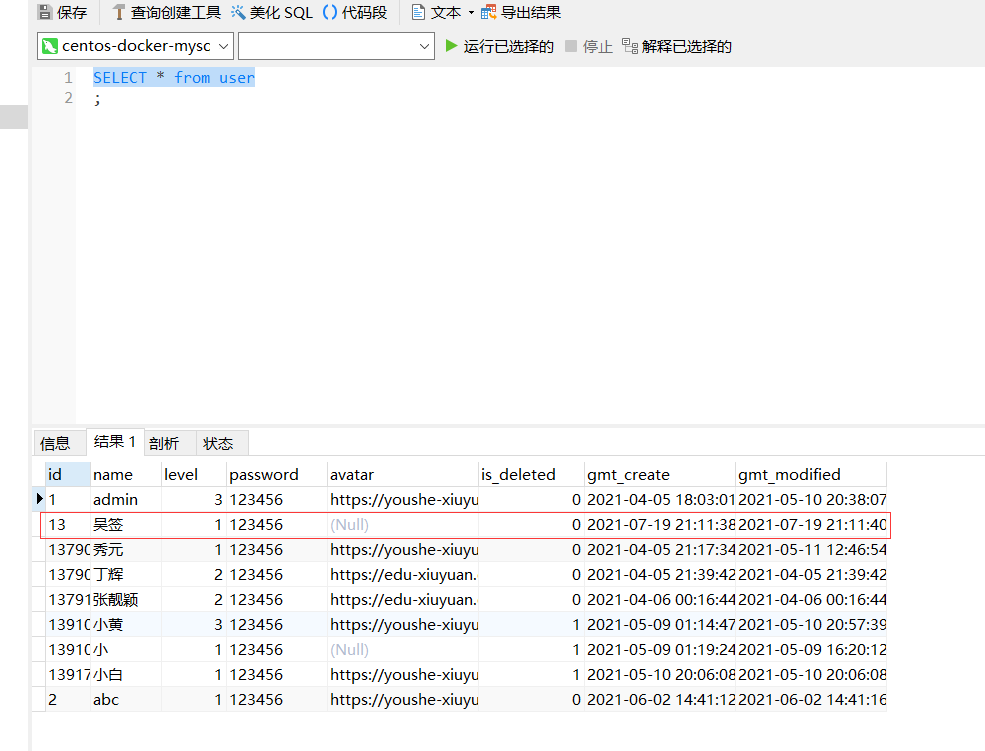The image size is (985, 751).
Task: Click the level column header
Action: pyautogui.click(x=193, y=475)
